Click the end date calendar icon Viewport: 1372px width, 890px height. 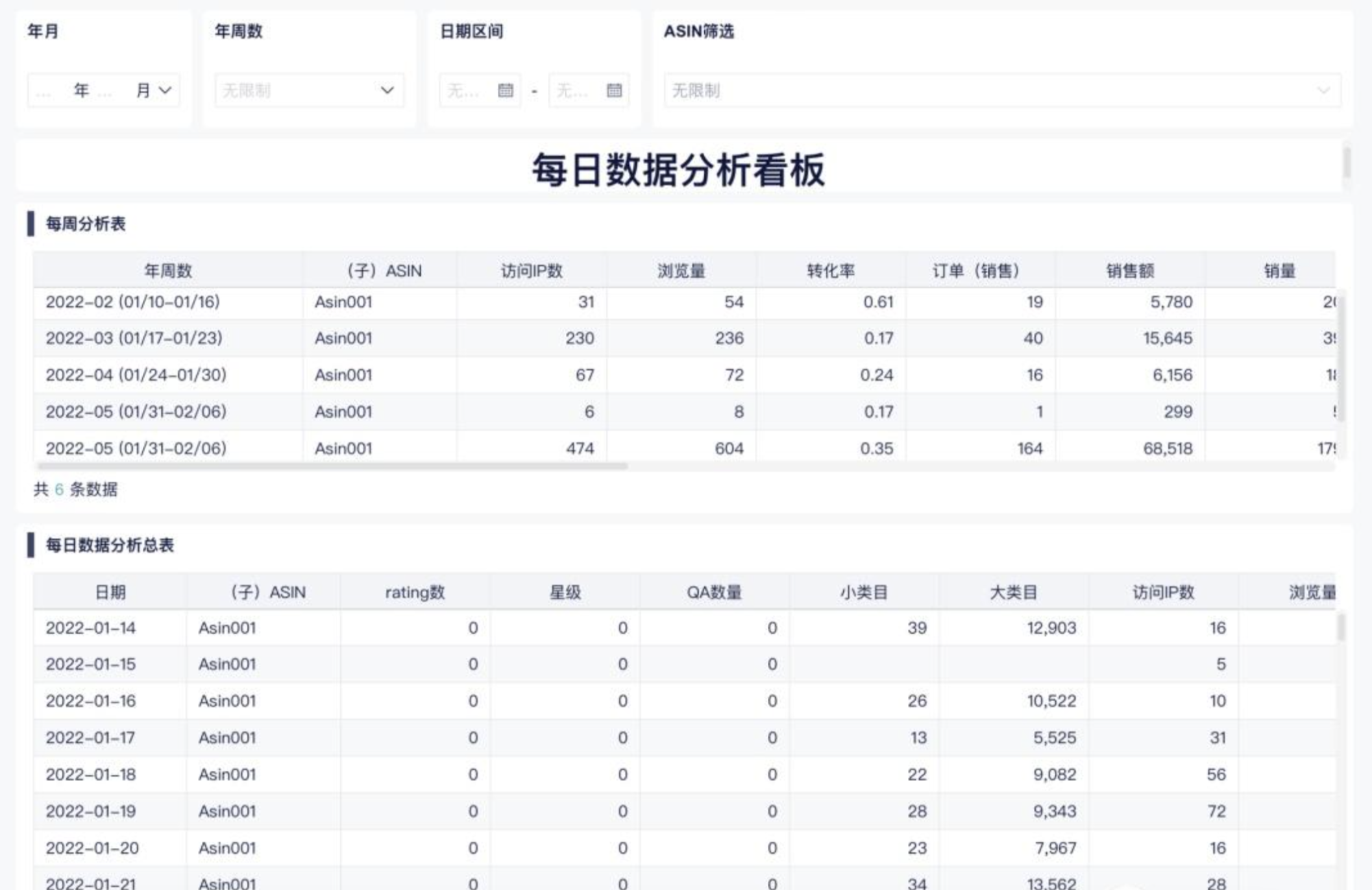click(614, 90)
